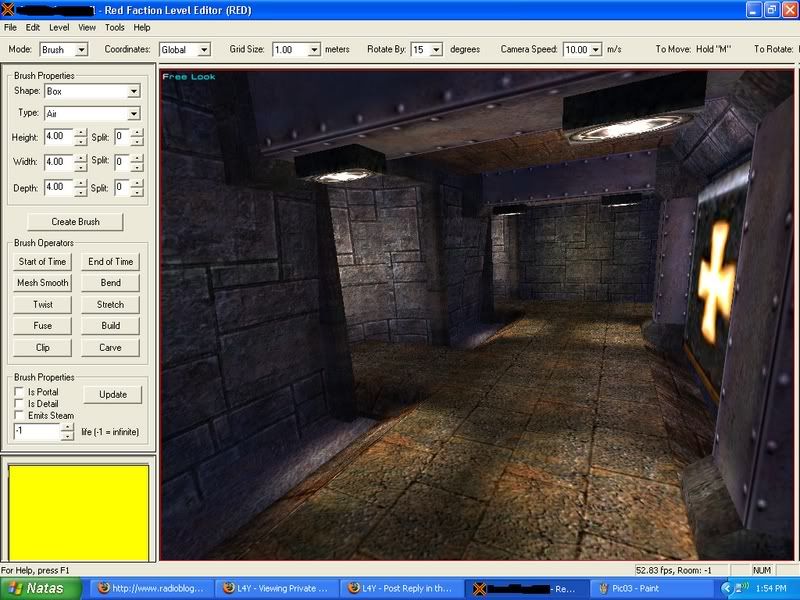
Task: Click the Create Brush button
Action: tap(76, 221)
